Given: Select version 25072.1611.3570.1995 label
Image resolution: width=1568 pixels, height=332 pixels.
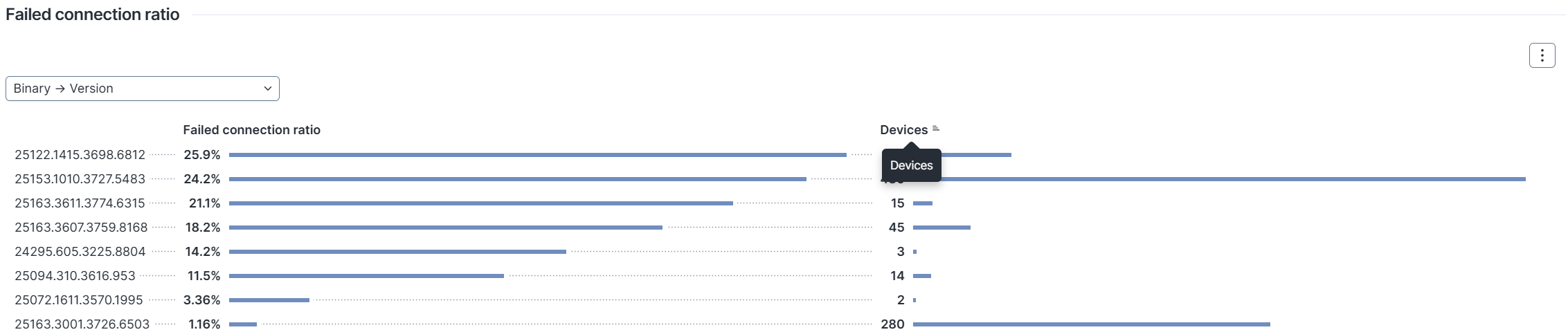Looking at the screenshot, I should click(79, 300).
